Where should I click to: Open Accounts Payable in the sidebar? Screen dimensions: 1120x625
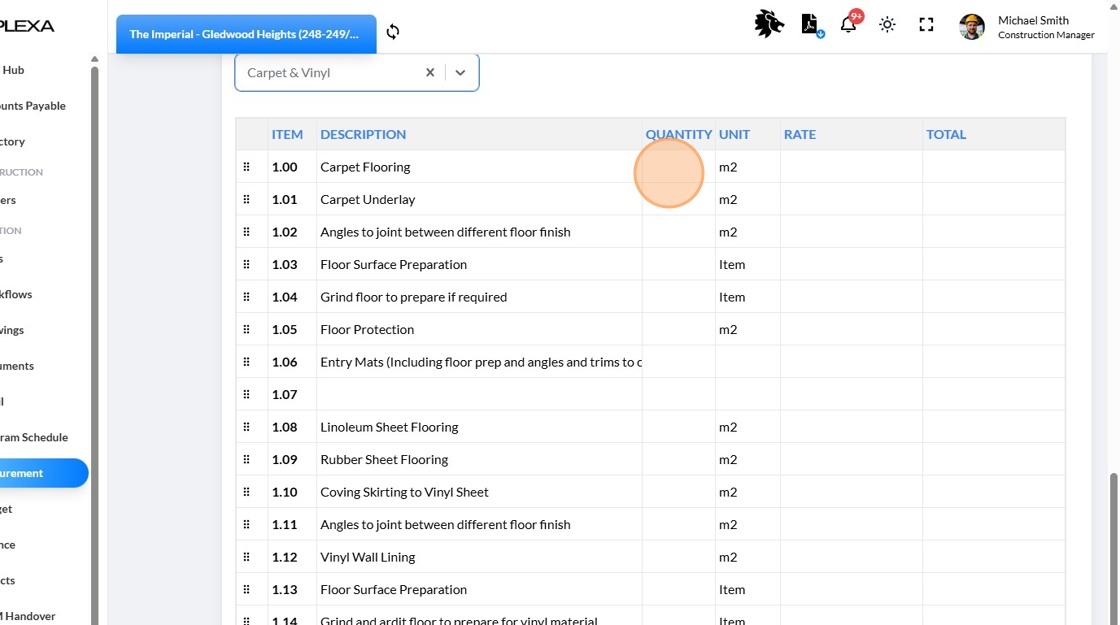click(x=33, y=106)
